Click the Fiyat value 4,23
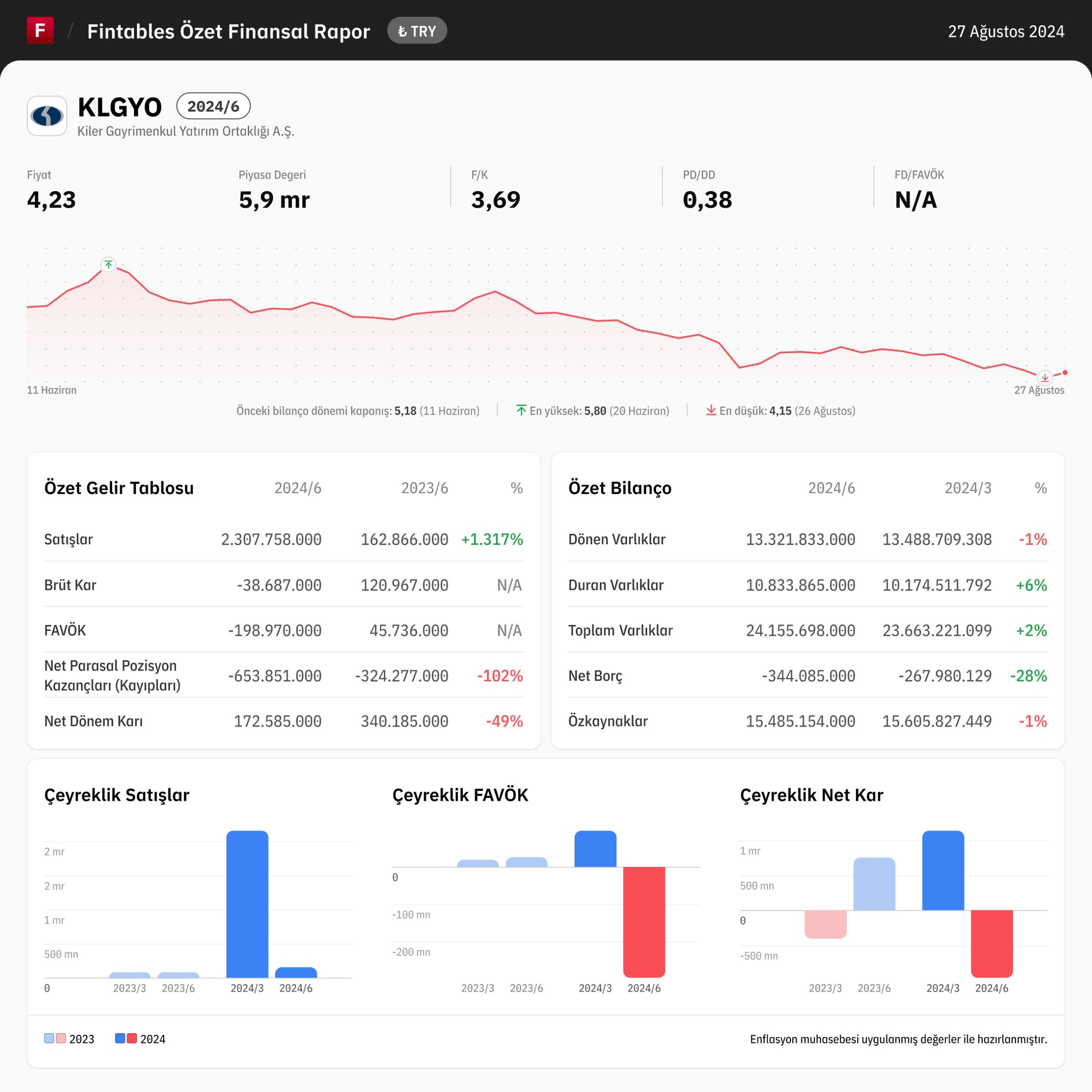Screen dimensions: 1092x1092 52,200
